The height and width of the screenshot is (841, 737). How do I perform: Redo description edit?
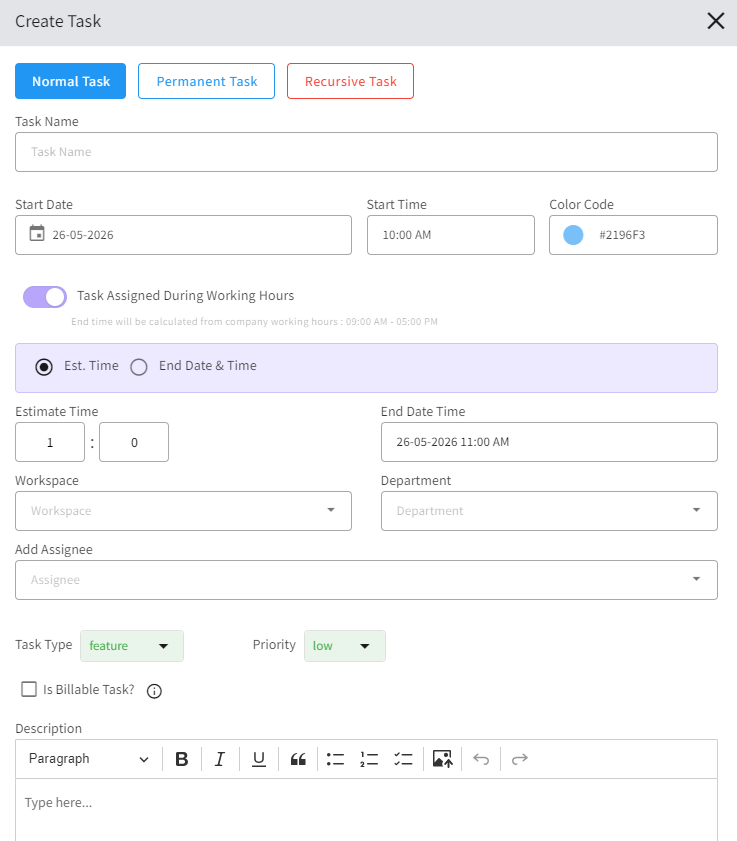point(520,759)
